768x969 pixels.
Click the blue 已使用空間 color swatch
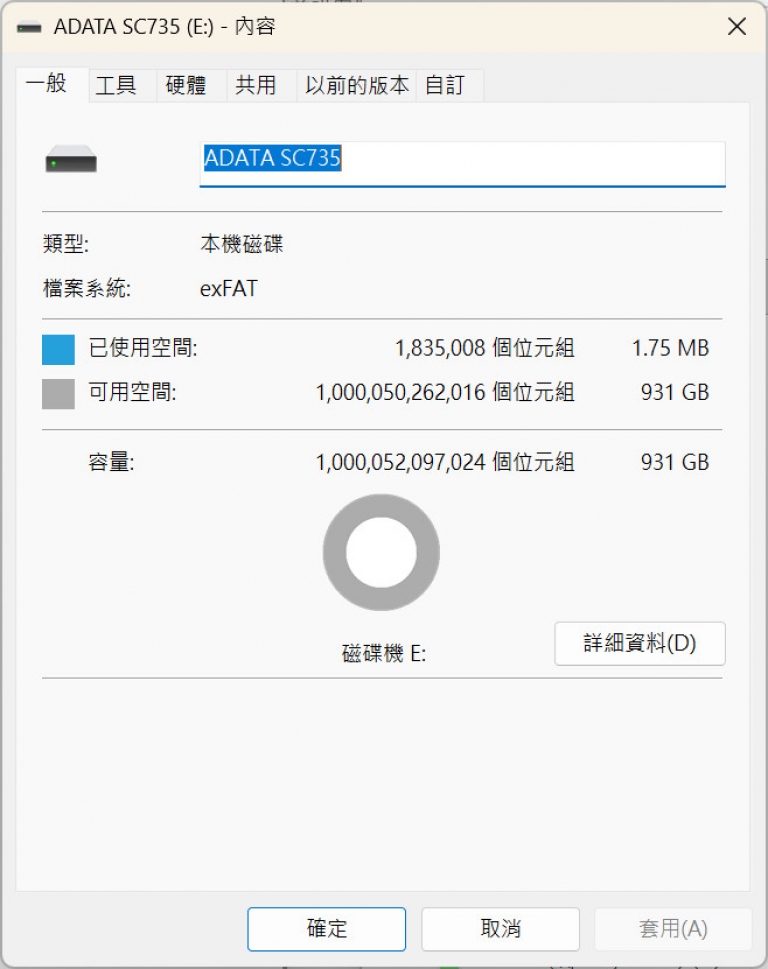click(59, 349)
